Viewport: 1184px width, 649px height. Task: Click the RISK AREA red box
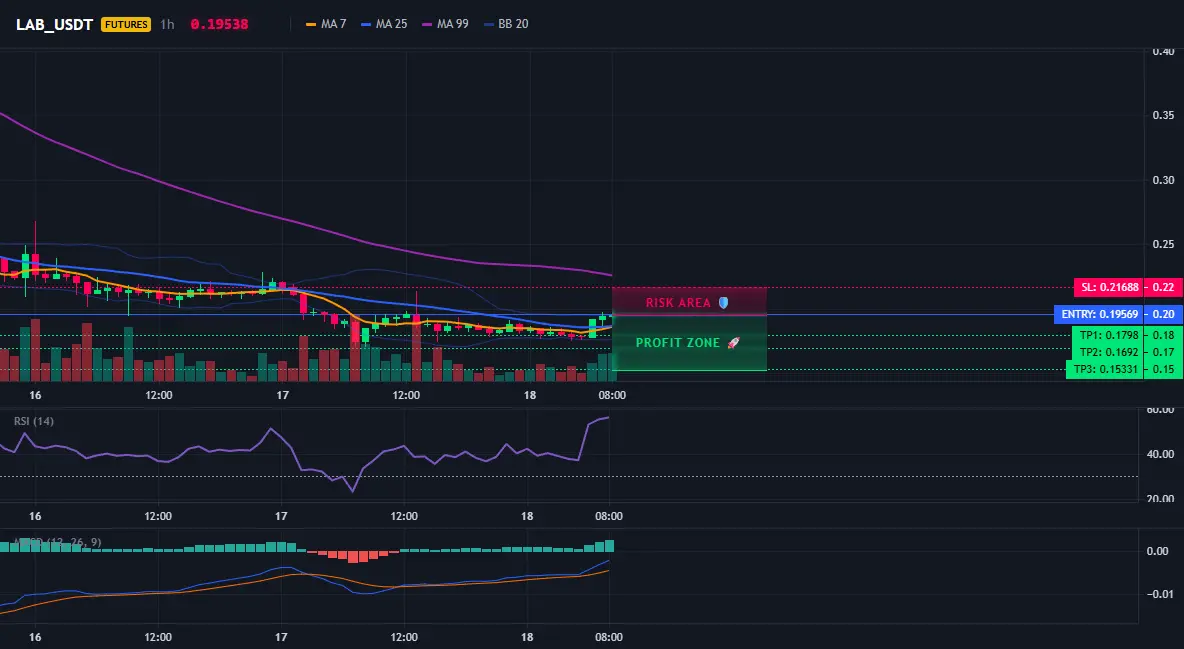pyautogui.click(x=689, y=301)
